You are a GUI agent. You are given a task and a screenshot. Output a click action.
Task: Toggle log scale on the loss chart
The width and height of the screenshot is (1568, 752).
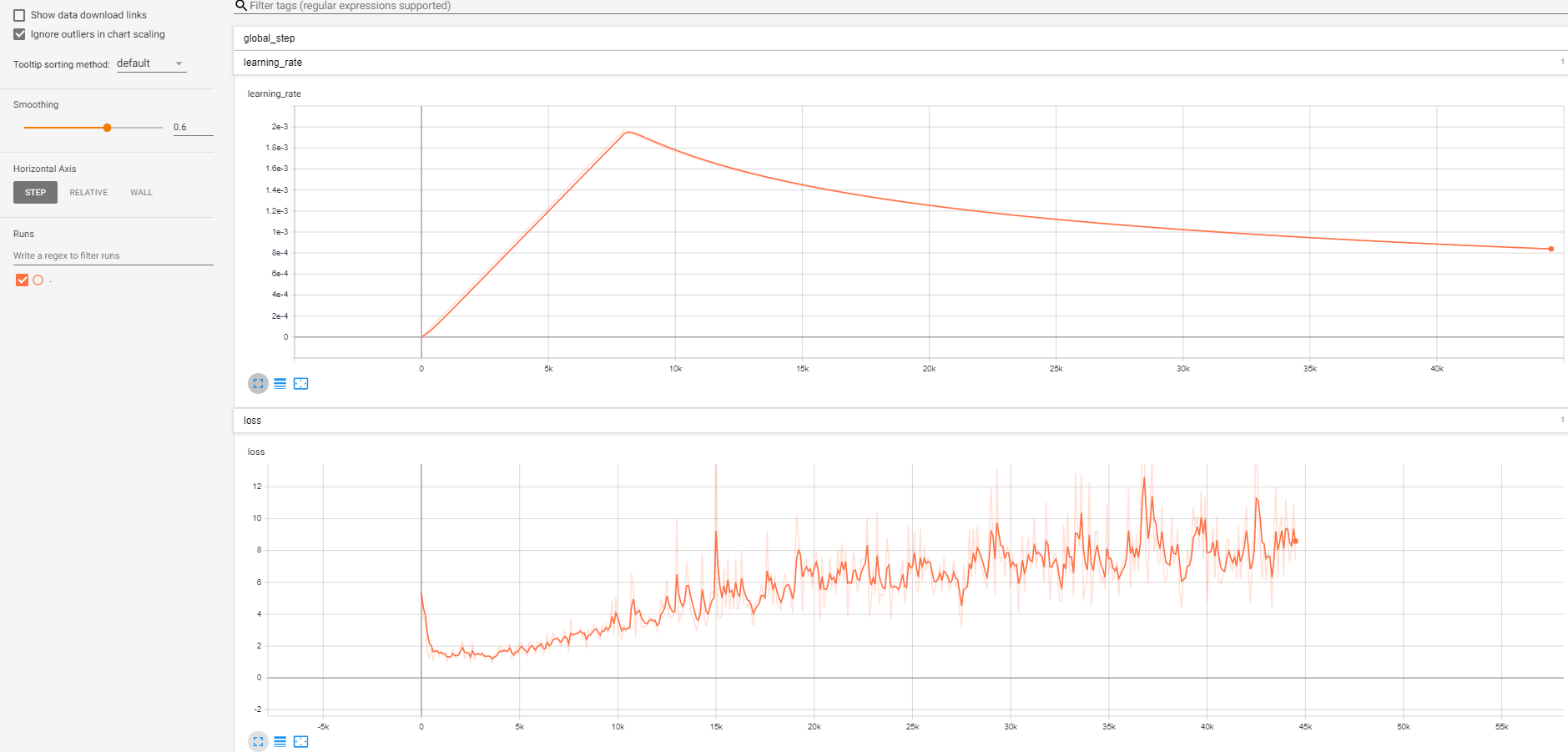(x=280, y=741)
